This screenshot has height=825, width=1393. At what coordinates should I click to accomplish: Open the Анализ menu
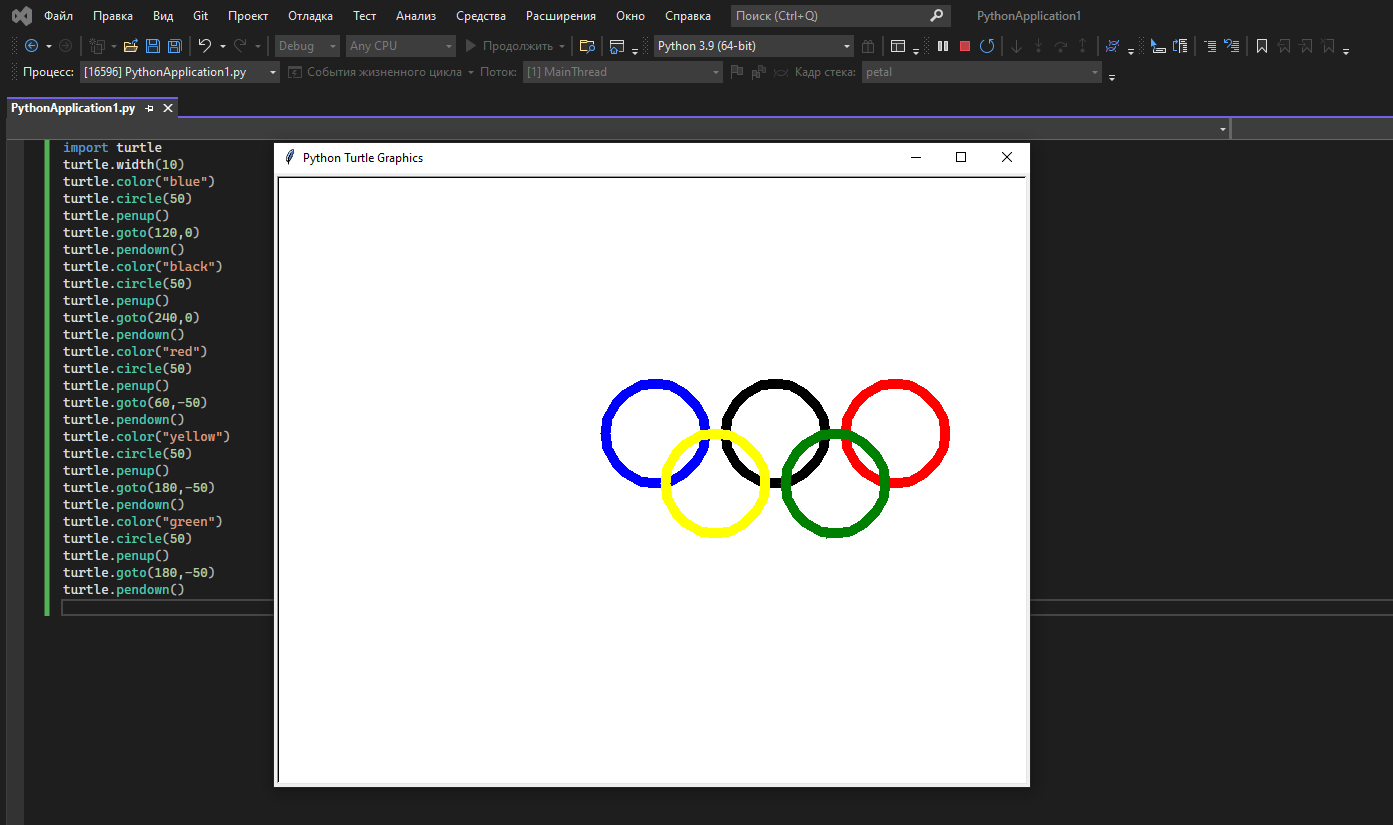[x=416, y=16]
